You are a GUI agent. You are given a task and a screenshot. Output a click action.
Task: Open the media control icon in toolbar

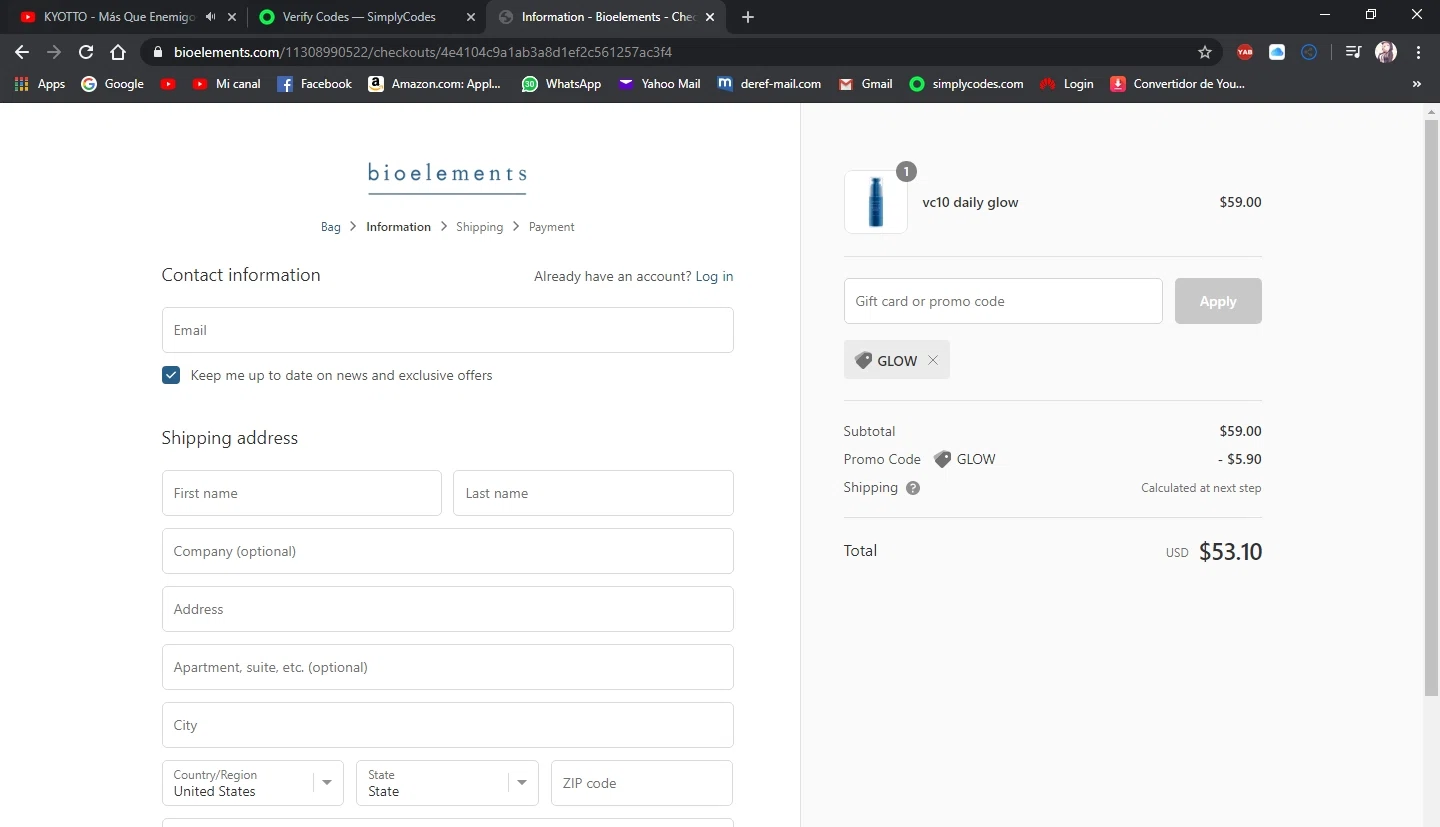click(1353, 52)
